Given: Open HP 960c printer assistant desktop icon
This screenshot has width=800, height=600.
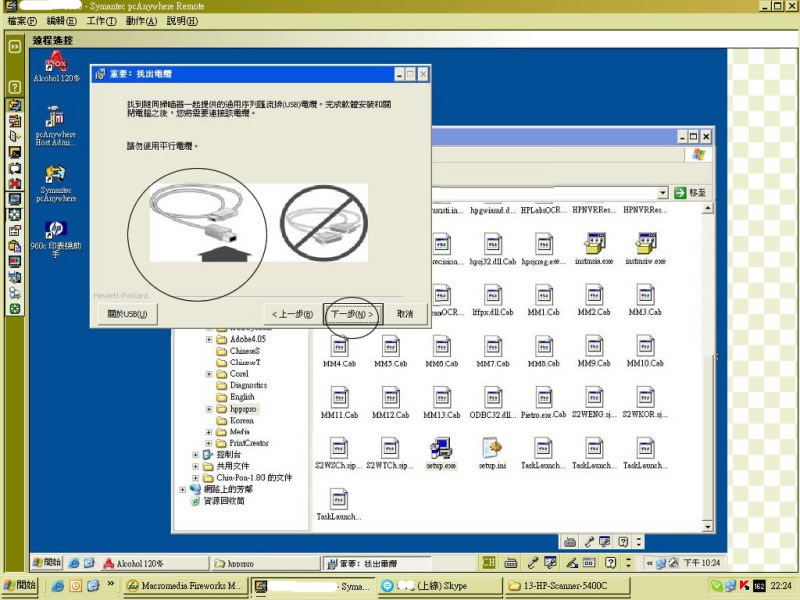Looking at the screenshot, I should pyautogui.click(x=56, y=239).
